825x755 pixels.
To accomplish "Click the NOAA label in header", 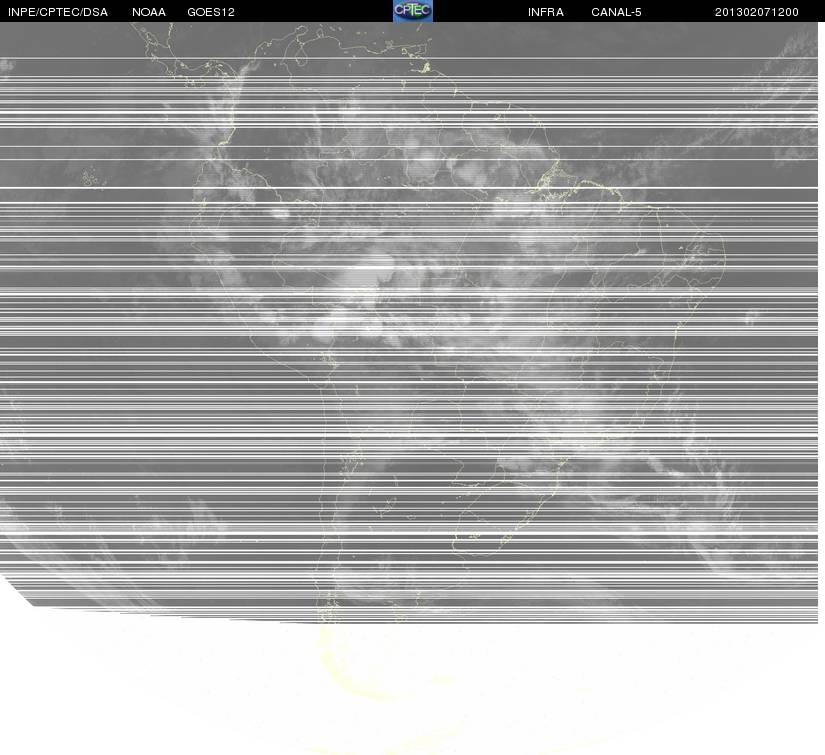I will pos(149,12).
